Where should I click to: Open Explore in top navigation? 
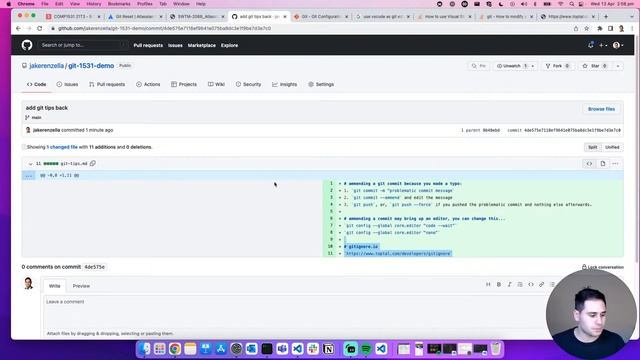[229, 45]
